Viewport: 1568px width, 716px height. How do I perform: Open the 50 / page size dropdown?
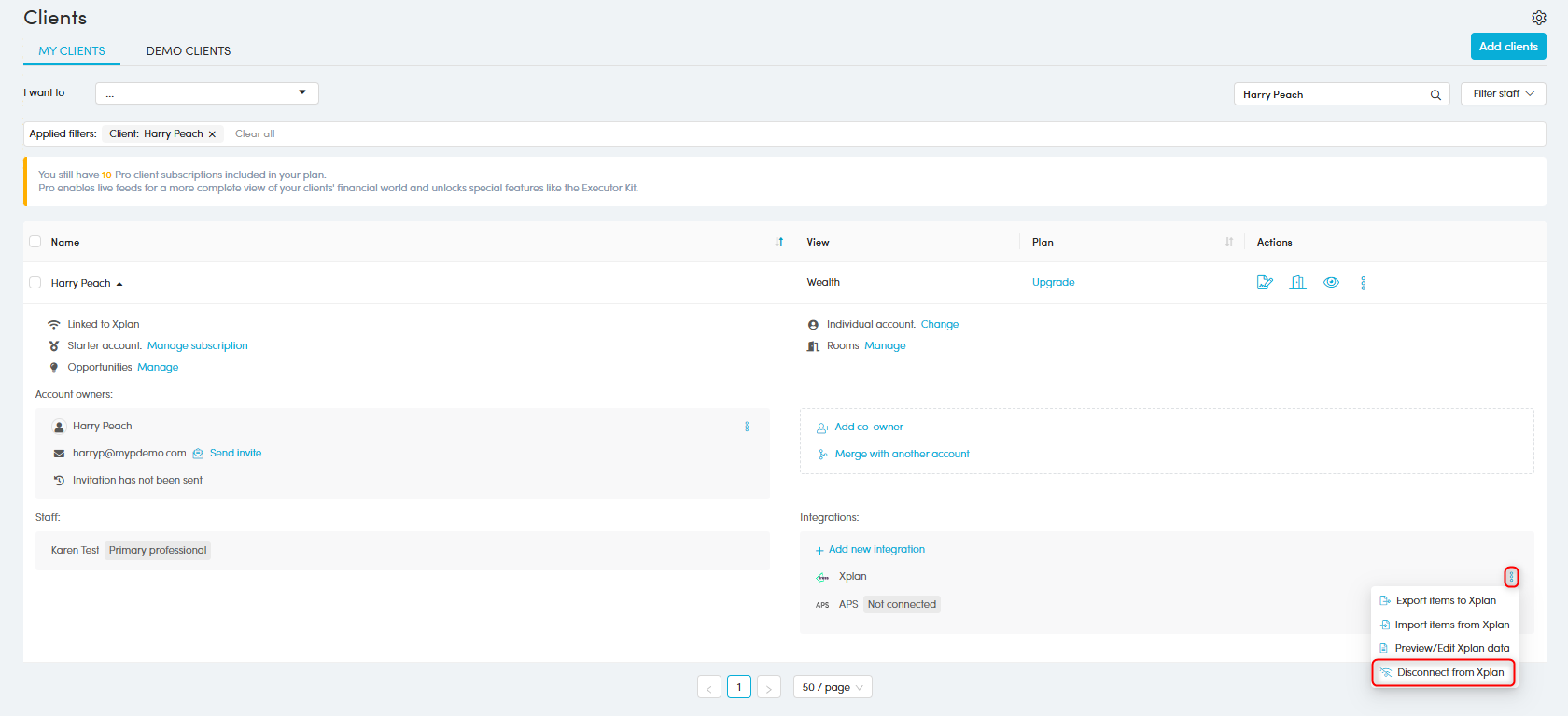click(832, 687)
